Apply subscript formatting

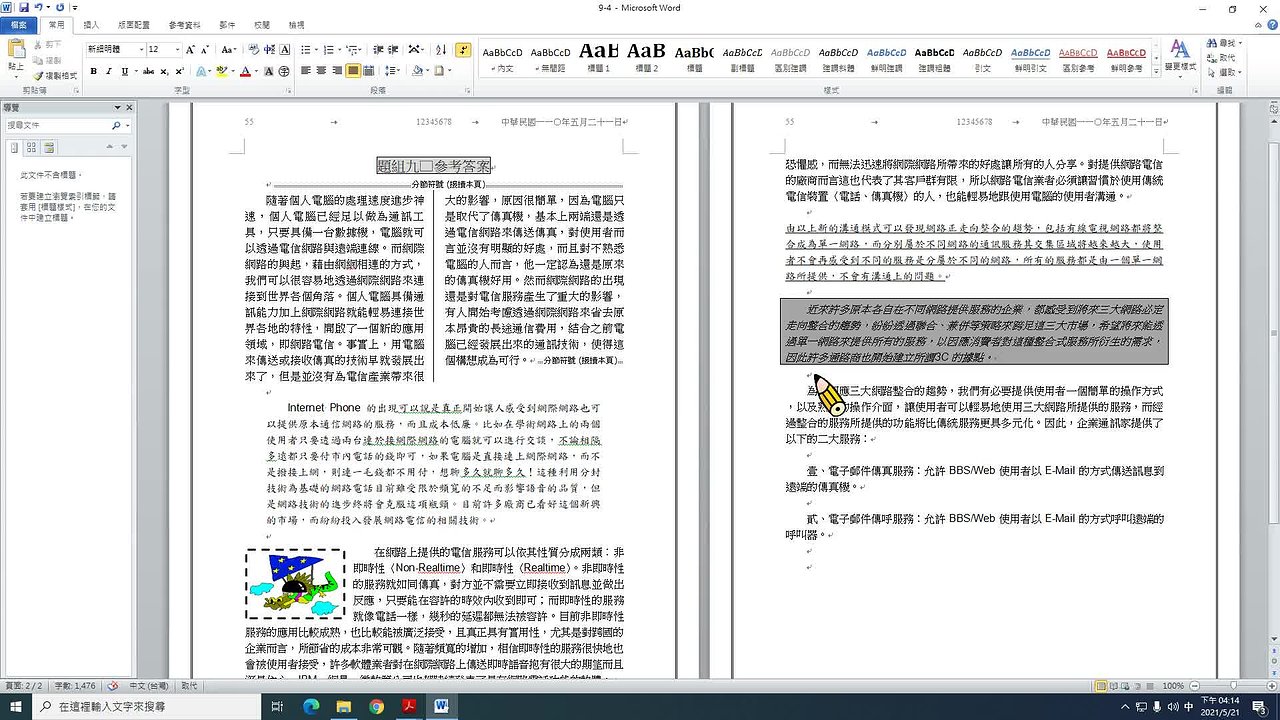coord(164,71)
